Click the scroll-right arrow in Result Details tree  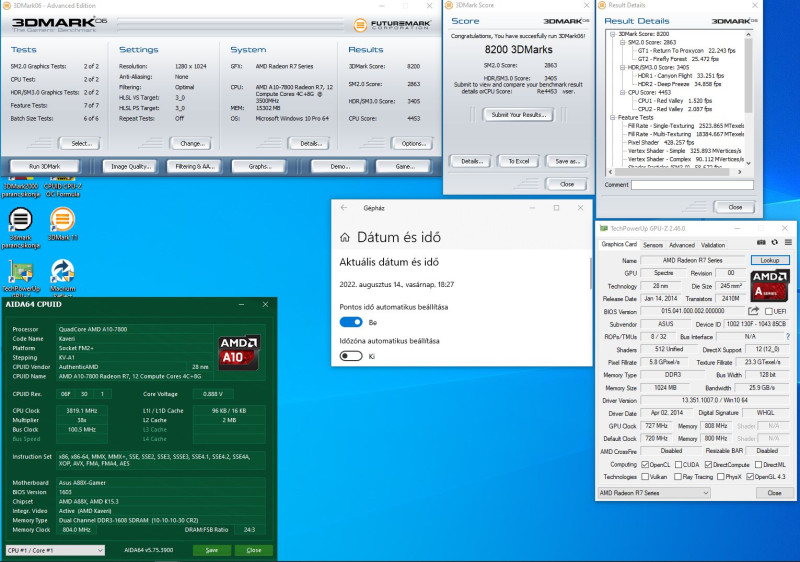(740, 172)
